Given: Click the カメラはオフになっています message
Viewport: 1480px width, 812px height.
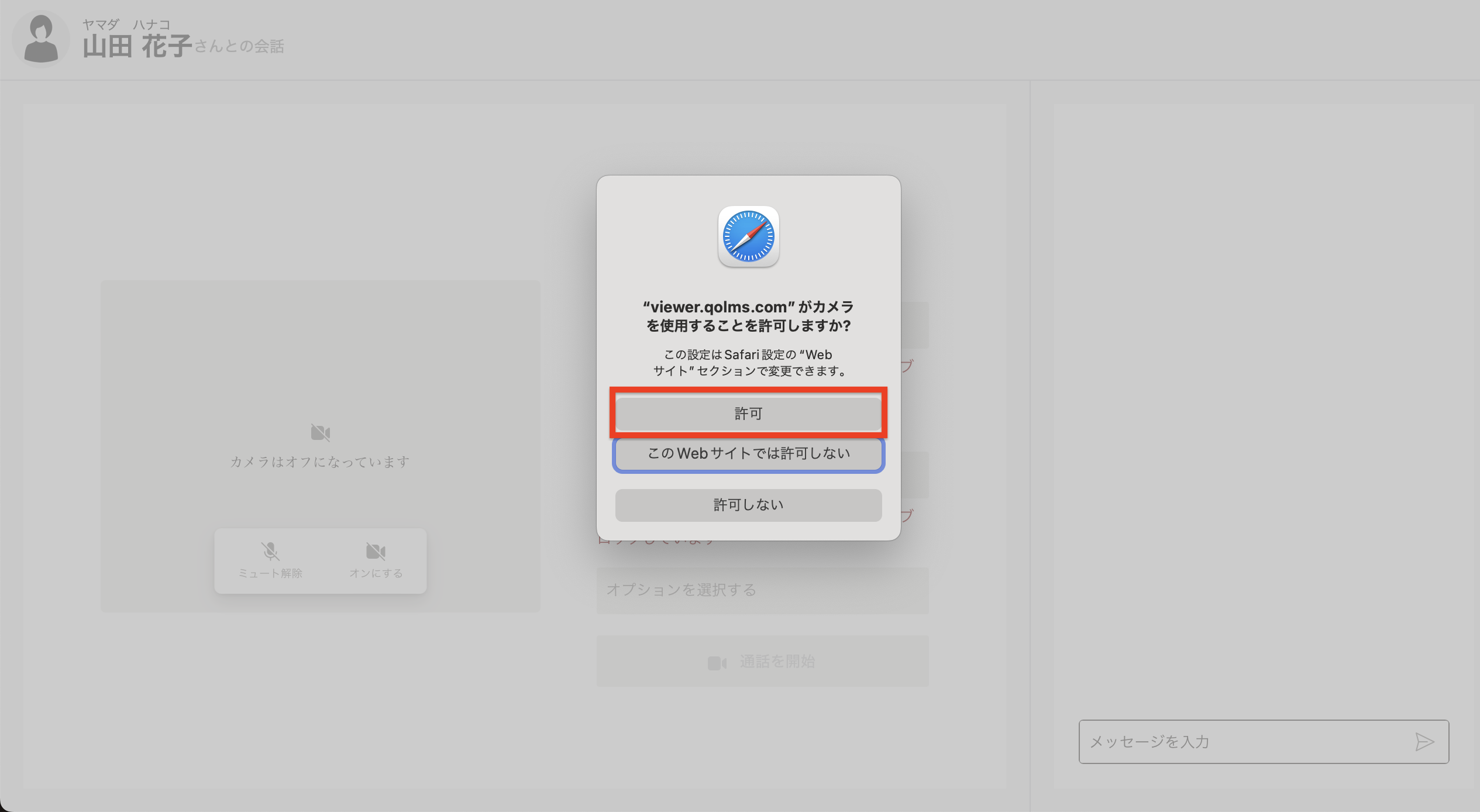Looking at the screenshot, I should click(x=320, y=462).
